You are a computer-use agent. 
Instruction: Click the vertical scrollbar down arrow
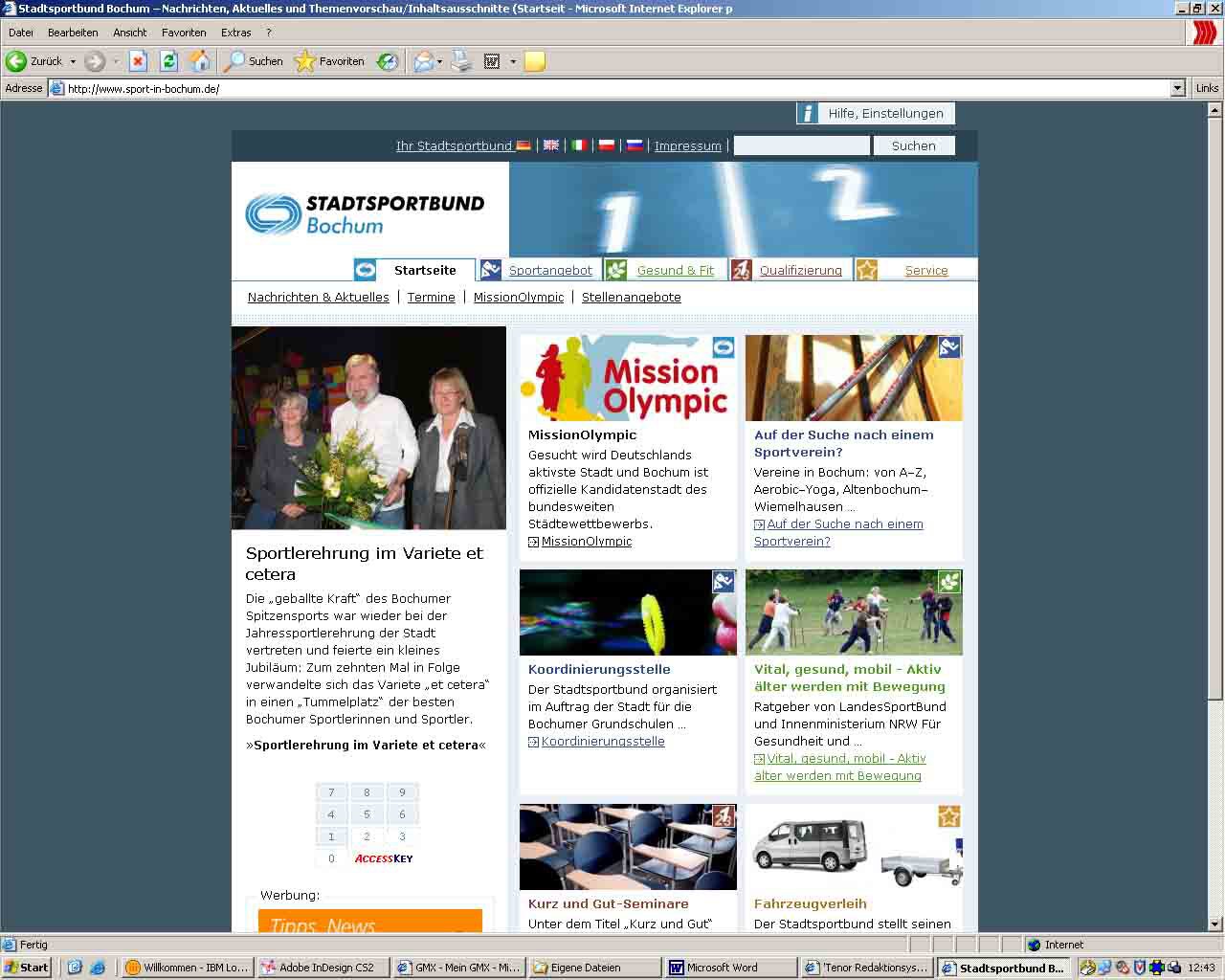[1215, 924]
